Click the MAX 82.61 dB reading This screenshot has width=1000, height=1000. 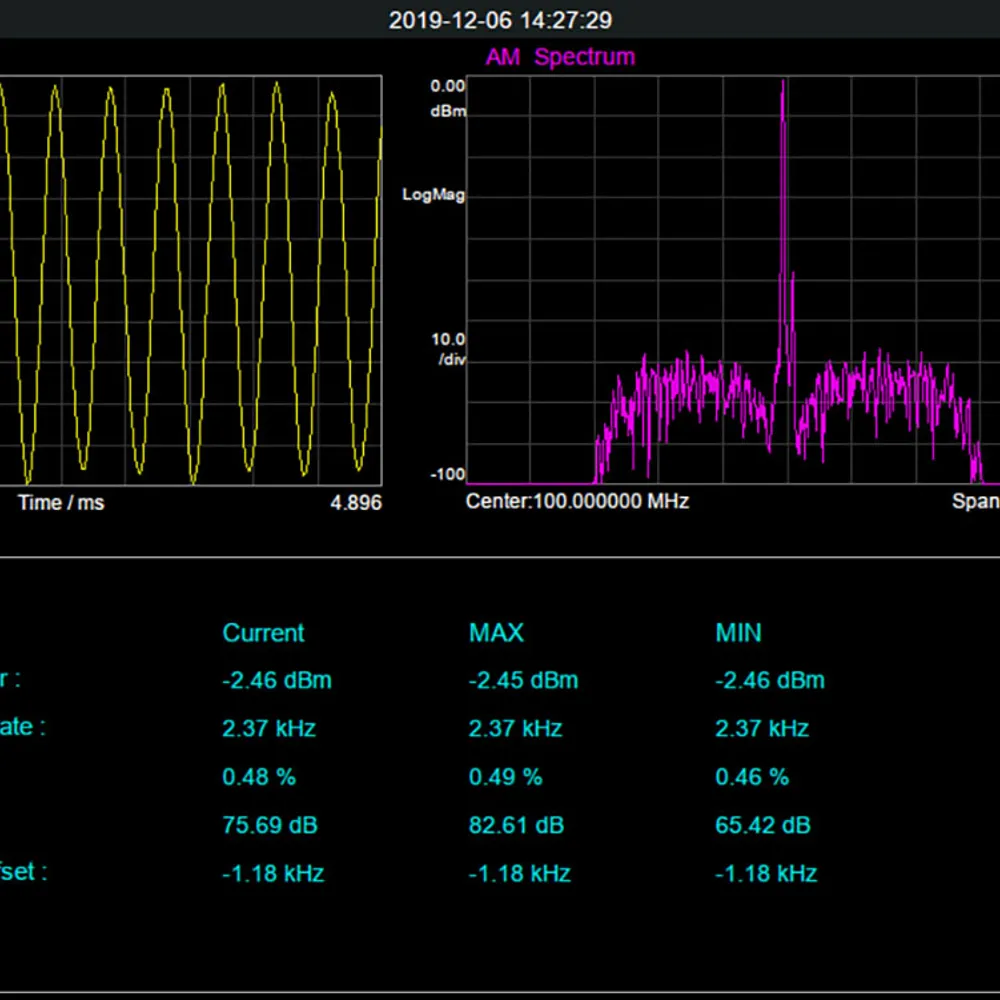tap(516, 825)
